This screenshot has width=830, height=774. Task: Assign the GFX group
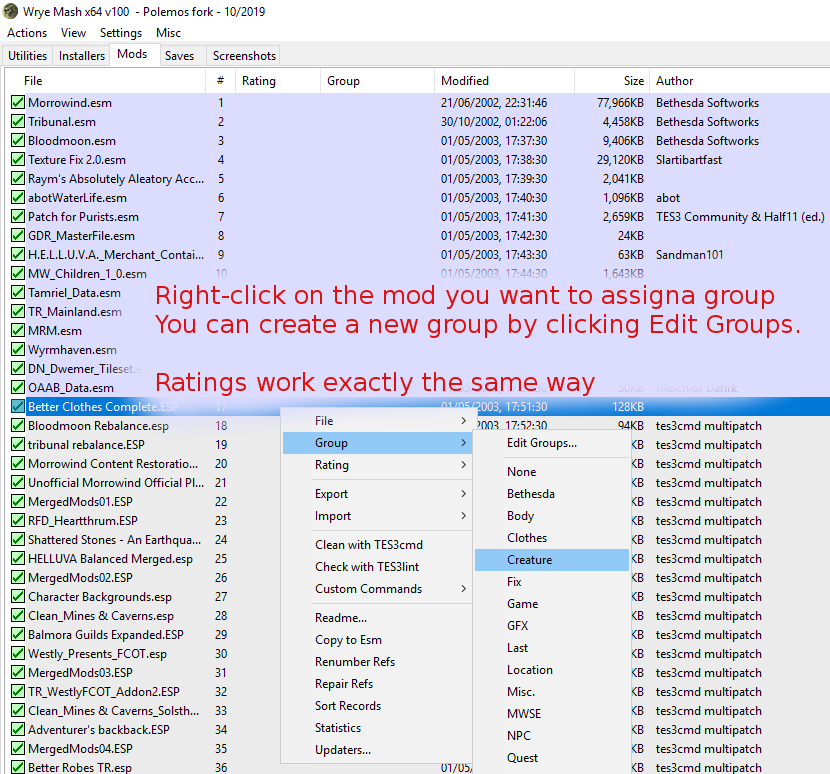[x=552, y=626]
